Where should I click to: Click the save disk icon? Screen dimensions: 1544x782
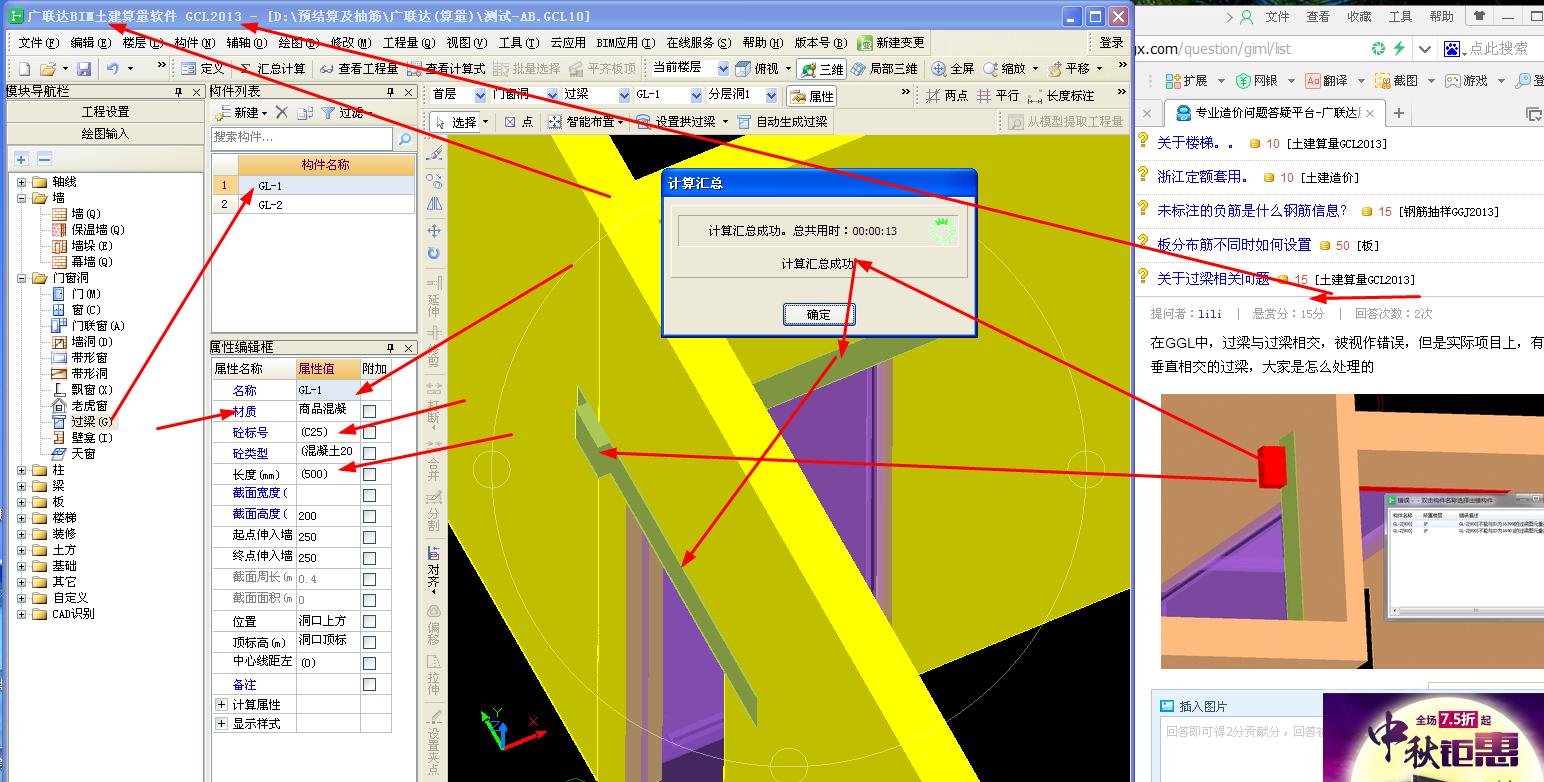[x=84, y=68]
